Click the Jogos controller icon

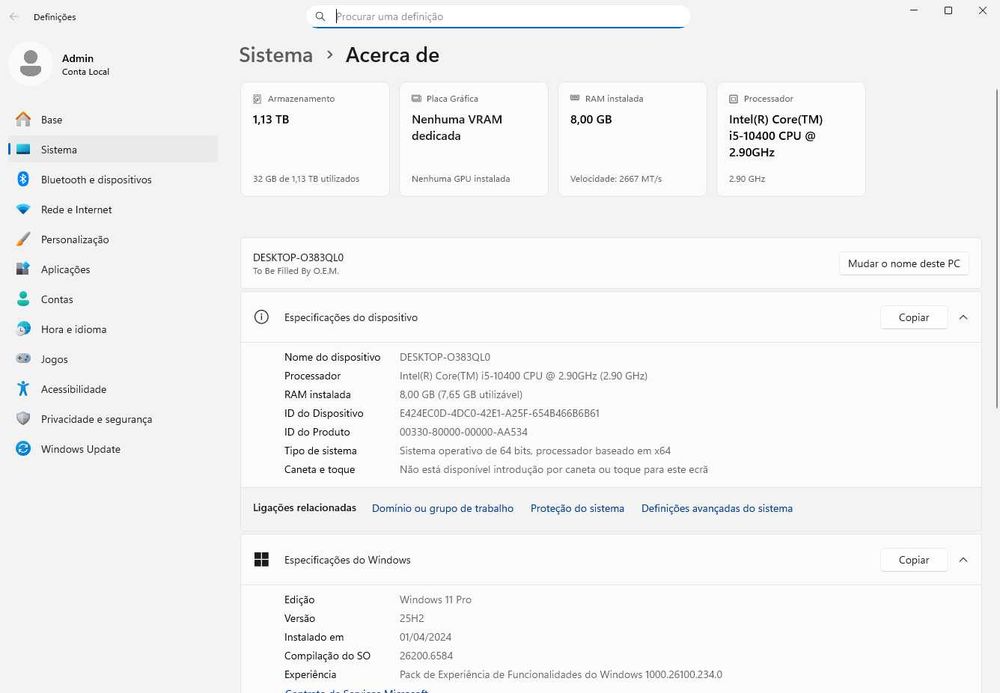[x=23, y=359]
